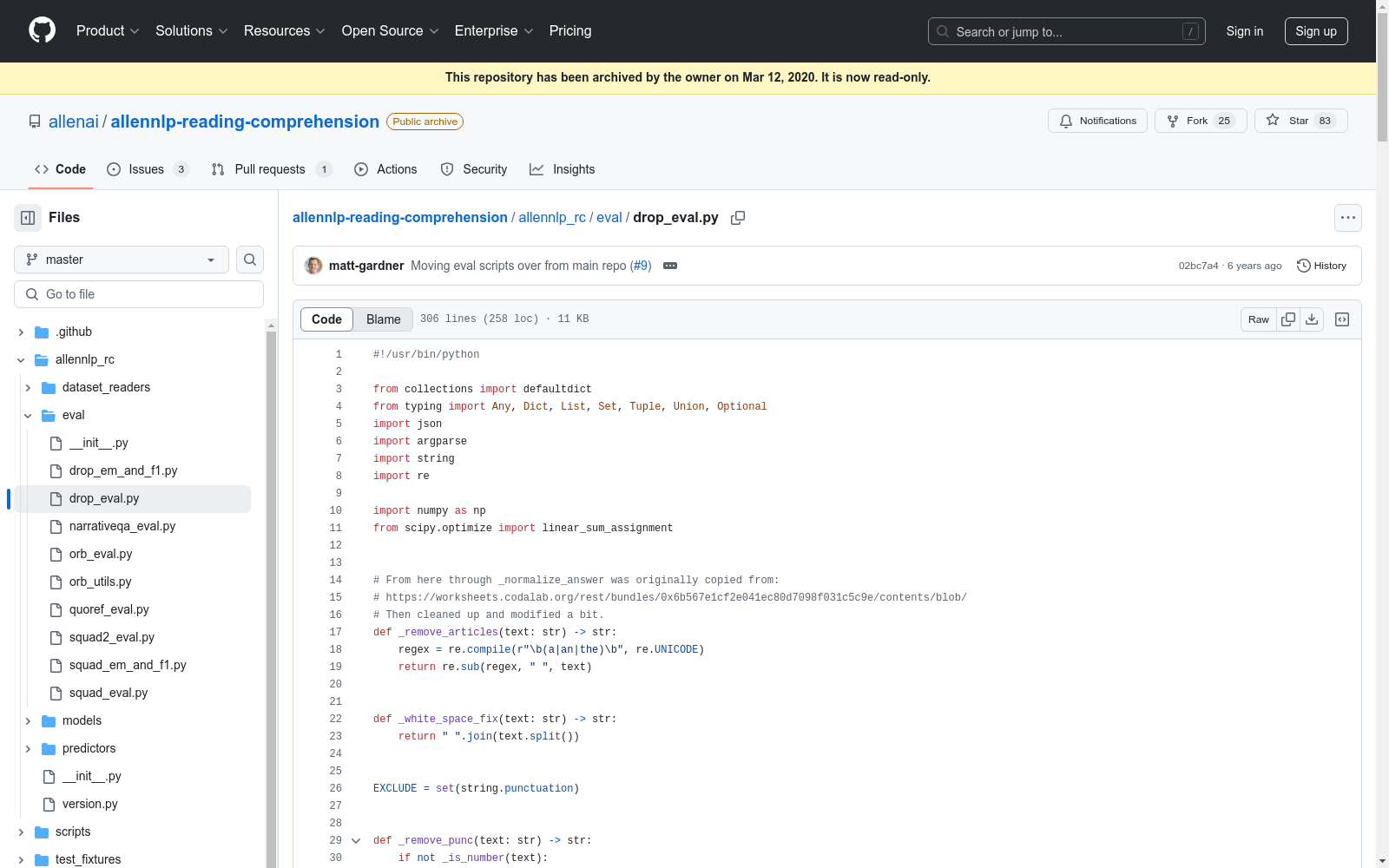Show the commit message details ellipsis
The height and width of the screenshot is (868, 1389).
tap(670, 266)
